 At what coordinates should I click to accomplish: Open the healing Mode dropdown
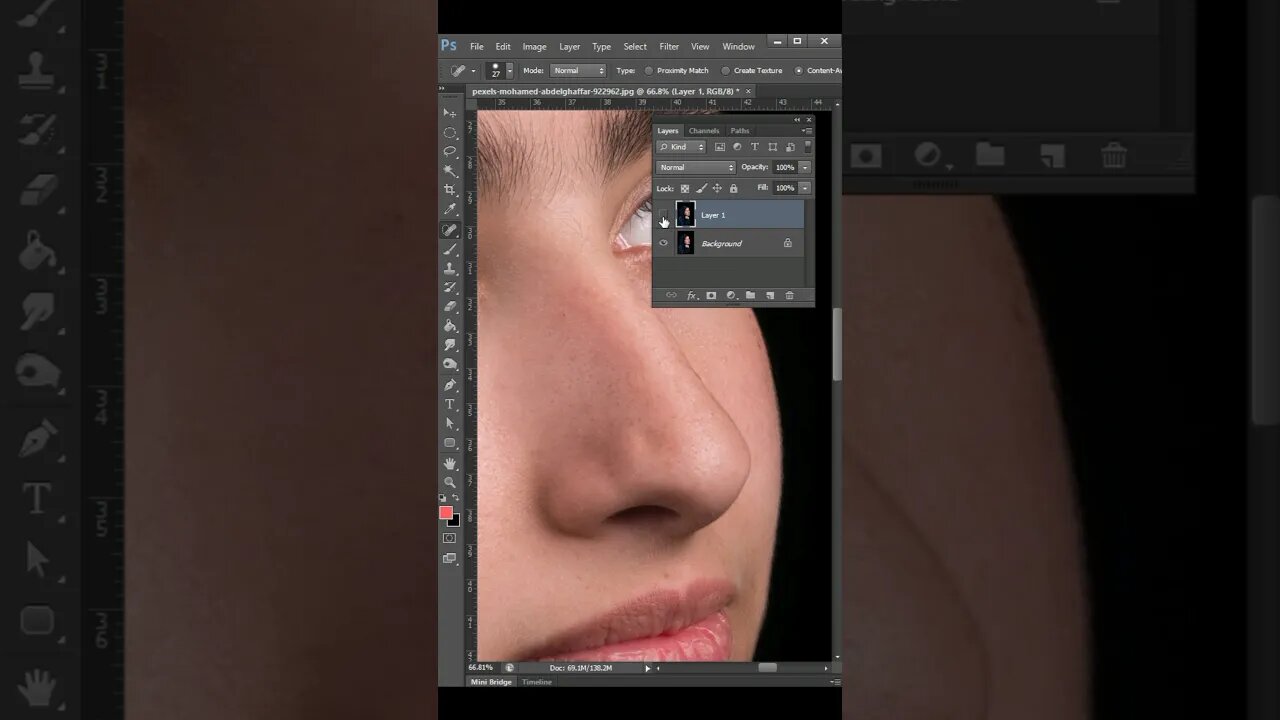(579, 71)
